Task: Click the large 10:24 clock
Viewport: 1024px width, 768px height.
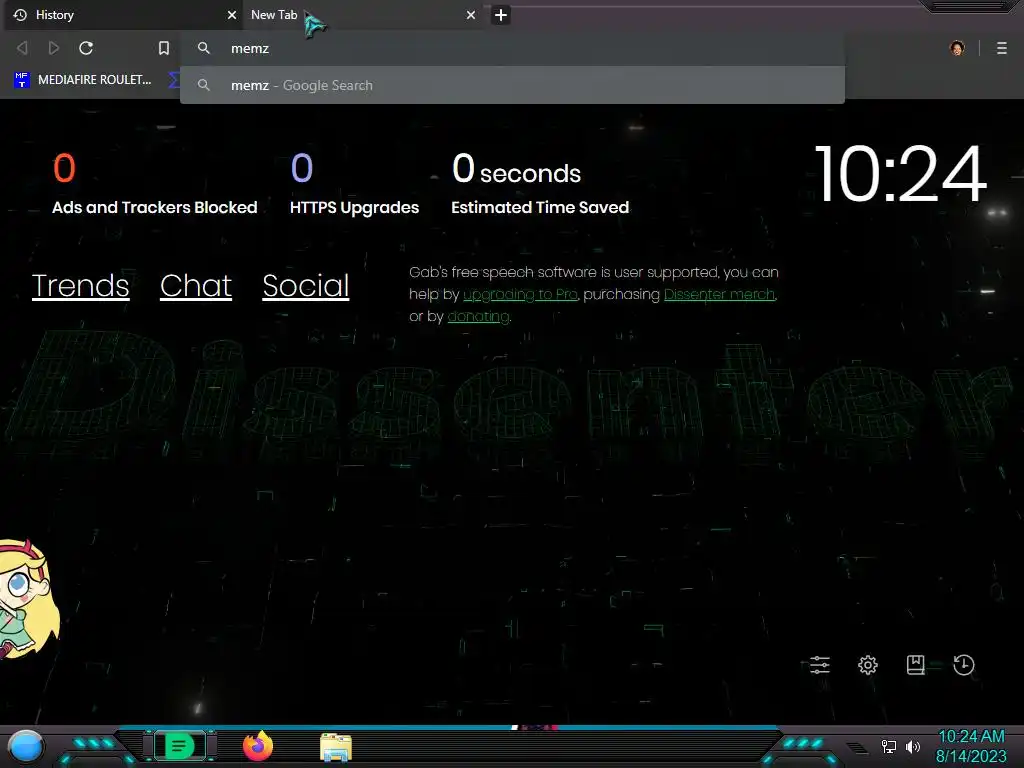Action: (x=900, y=174)
